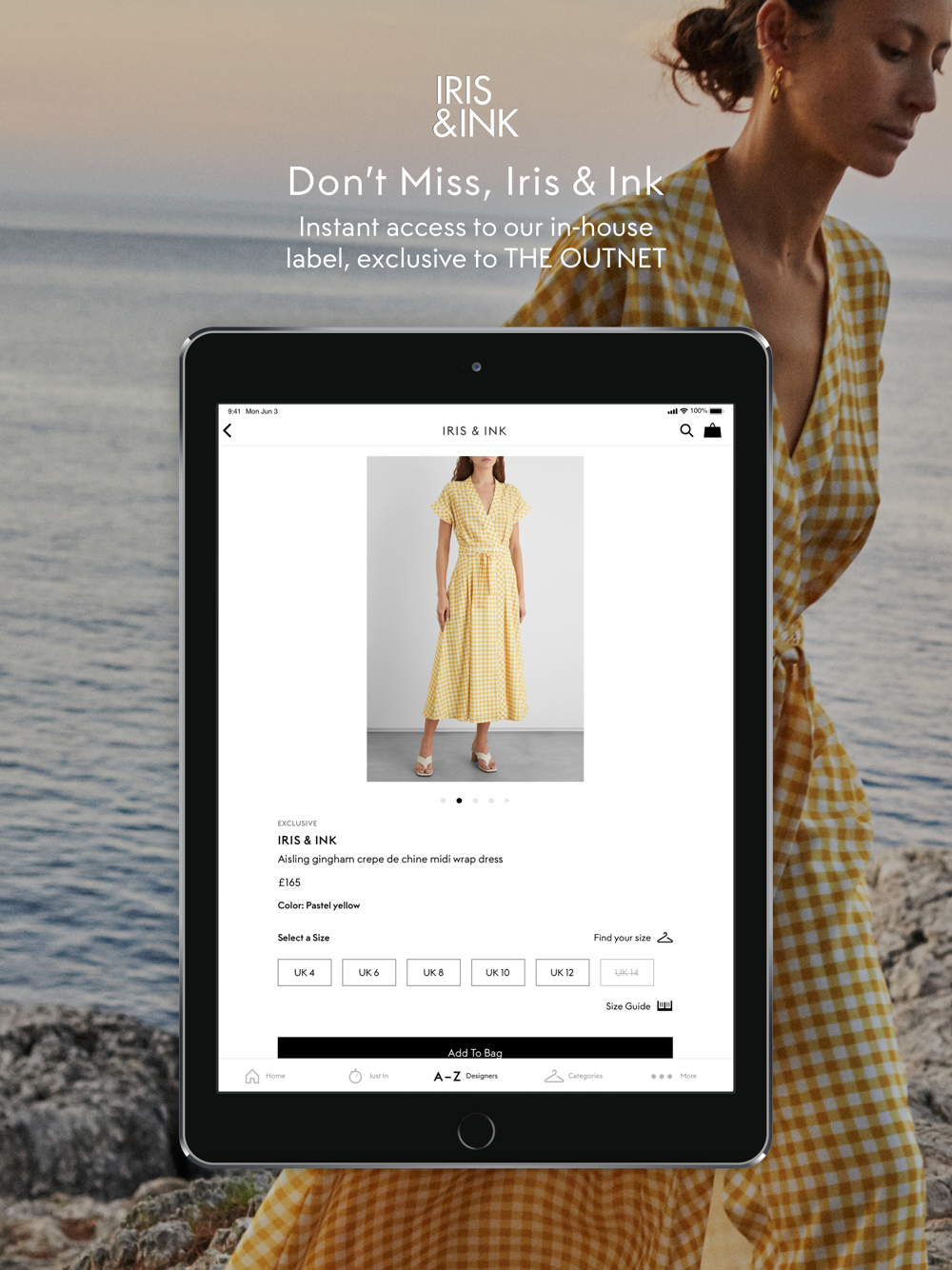
Task: Tap the IRIS & INK brand name
Action: (x=307, y=840)
